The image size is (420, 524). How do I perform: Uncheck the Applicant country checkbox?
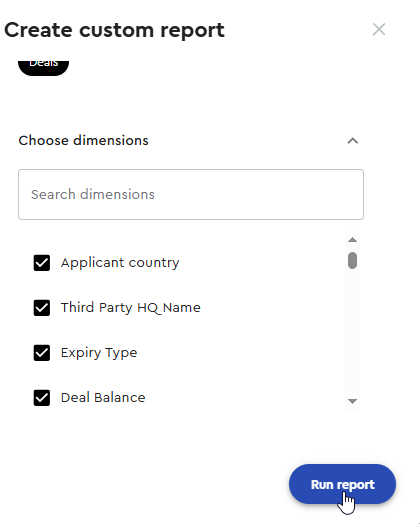coord(42,263)
